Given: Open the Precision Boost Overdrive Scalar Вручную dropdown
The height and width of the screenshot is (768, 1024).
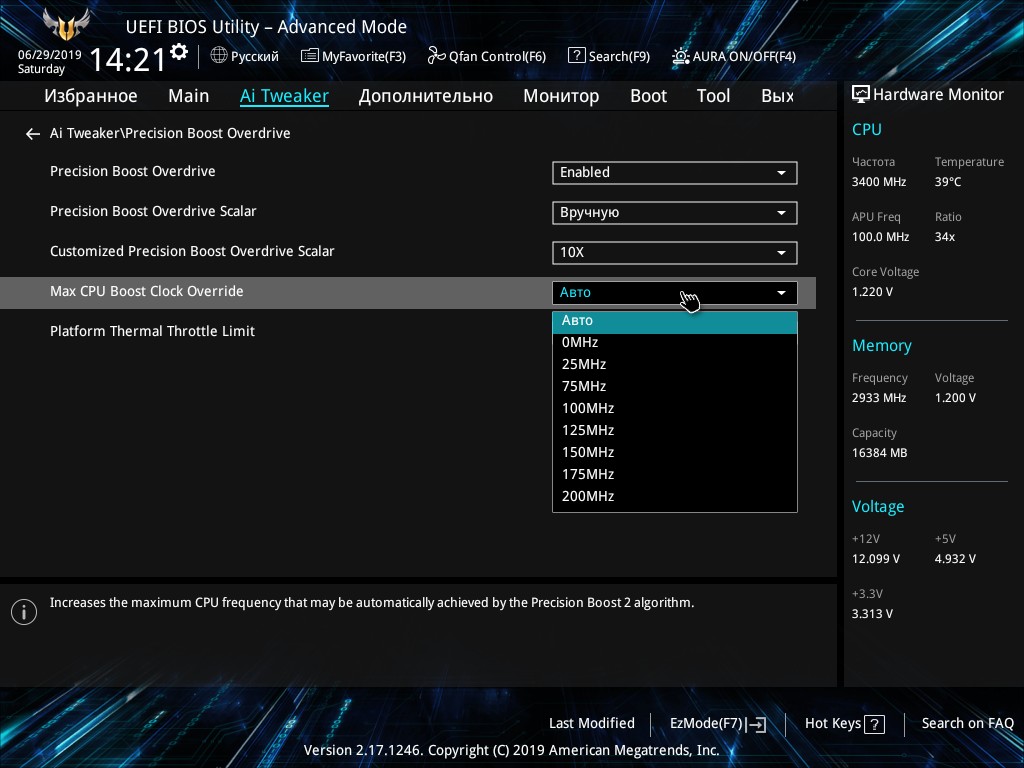Looking at the screenshot, I should tap(675, 213).
